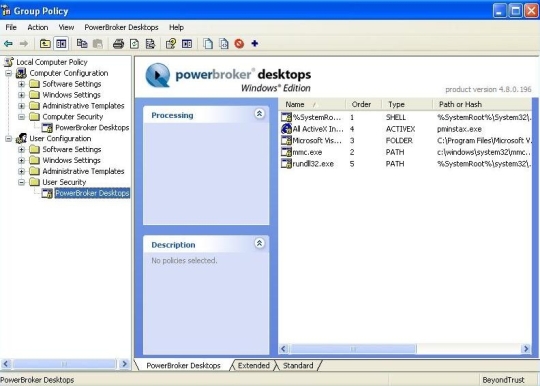Expand Administrative Templates under User Configuration

[x=21, y=171]
